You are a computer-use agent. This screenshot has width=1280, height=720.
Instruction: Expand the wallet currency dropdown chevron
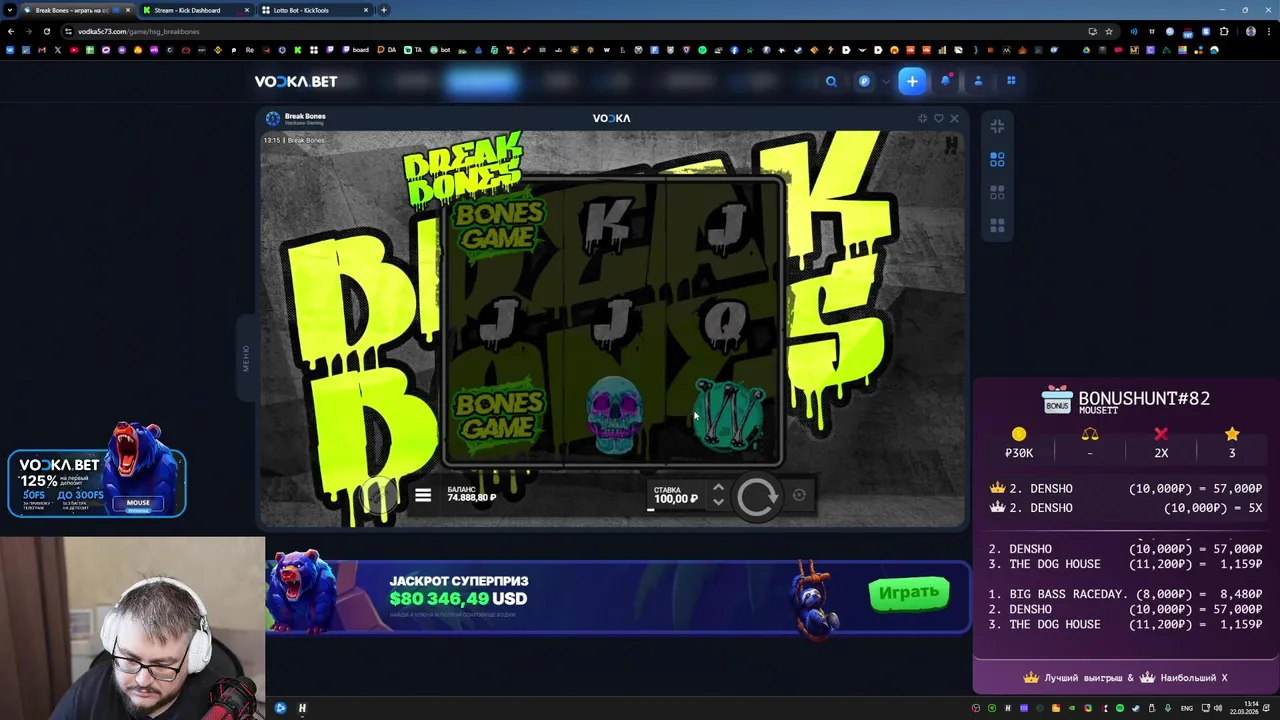885,82
